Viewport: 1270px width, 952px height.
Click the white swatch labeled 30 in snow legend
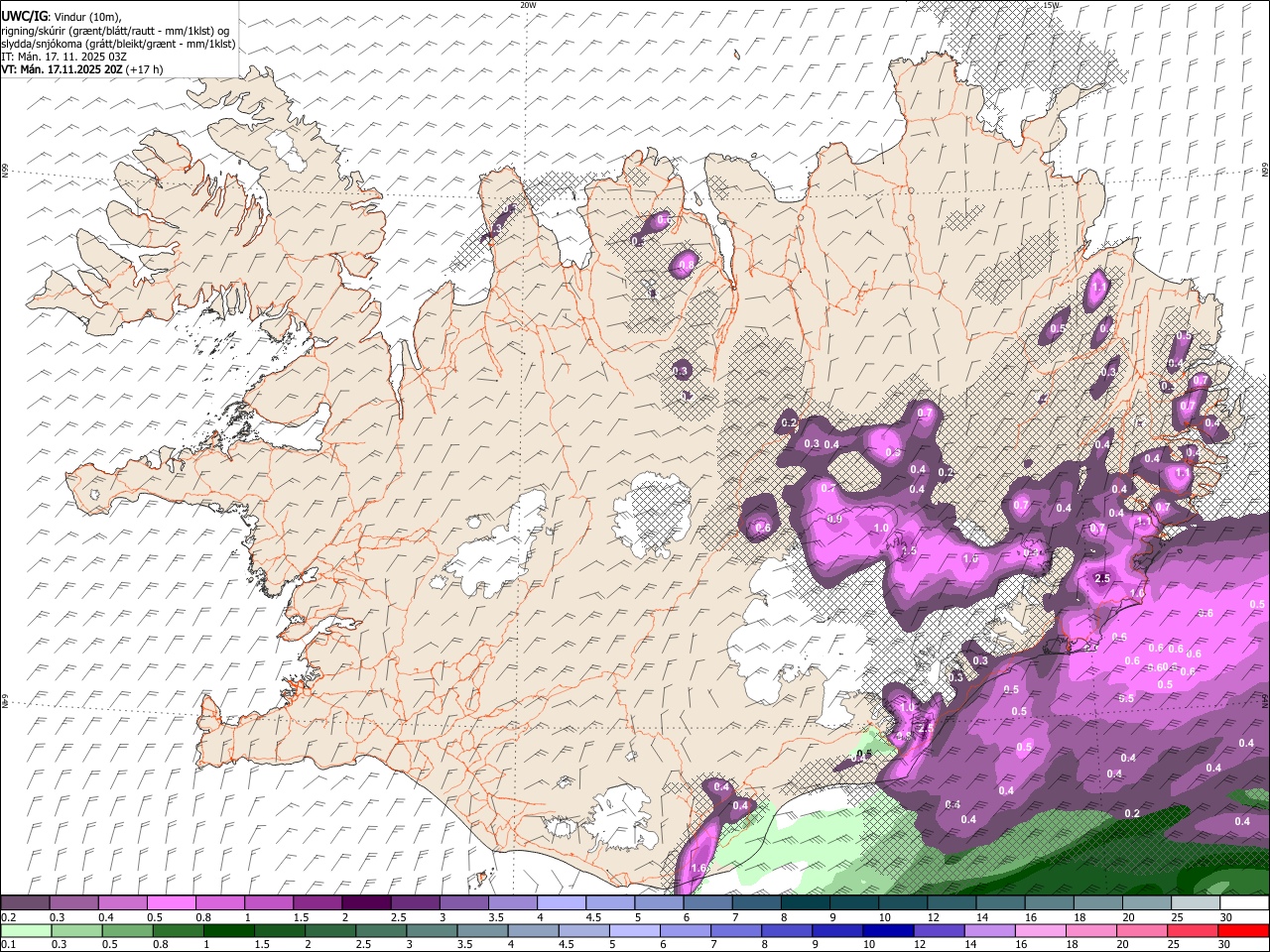1244,903
